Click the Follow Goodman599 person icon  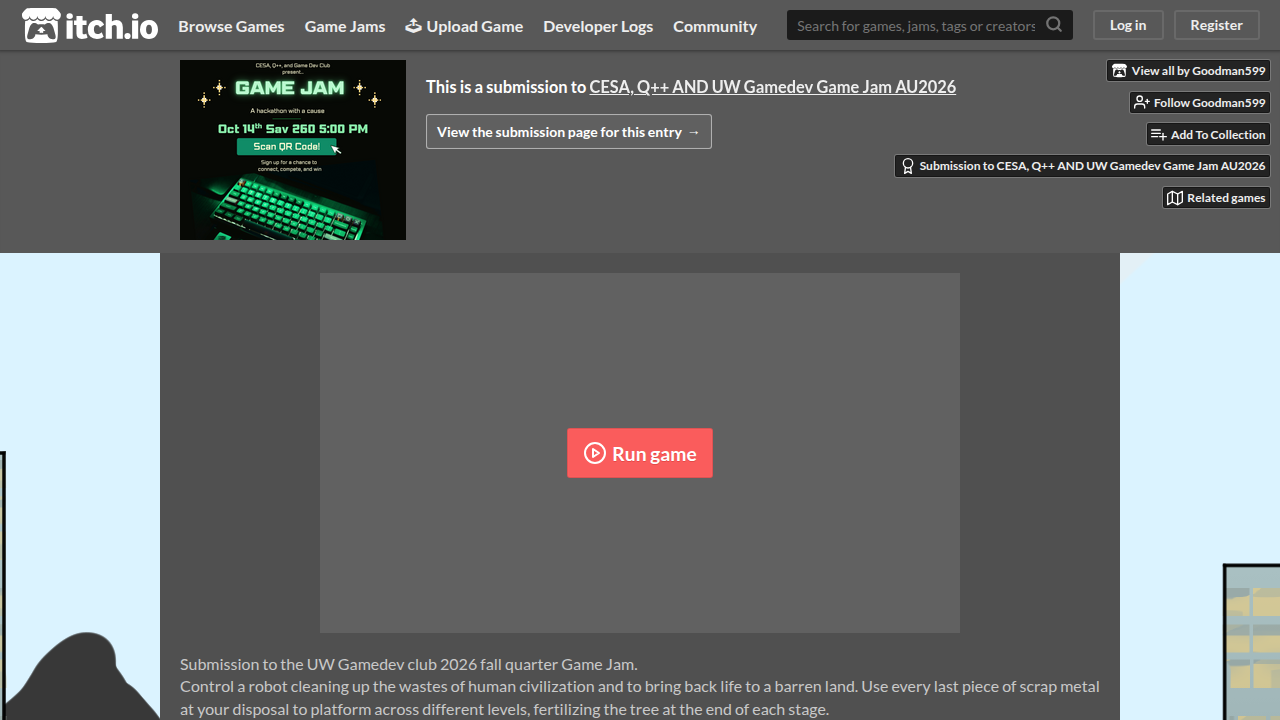[1141, 103]
